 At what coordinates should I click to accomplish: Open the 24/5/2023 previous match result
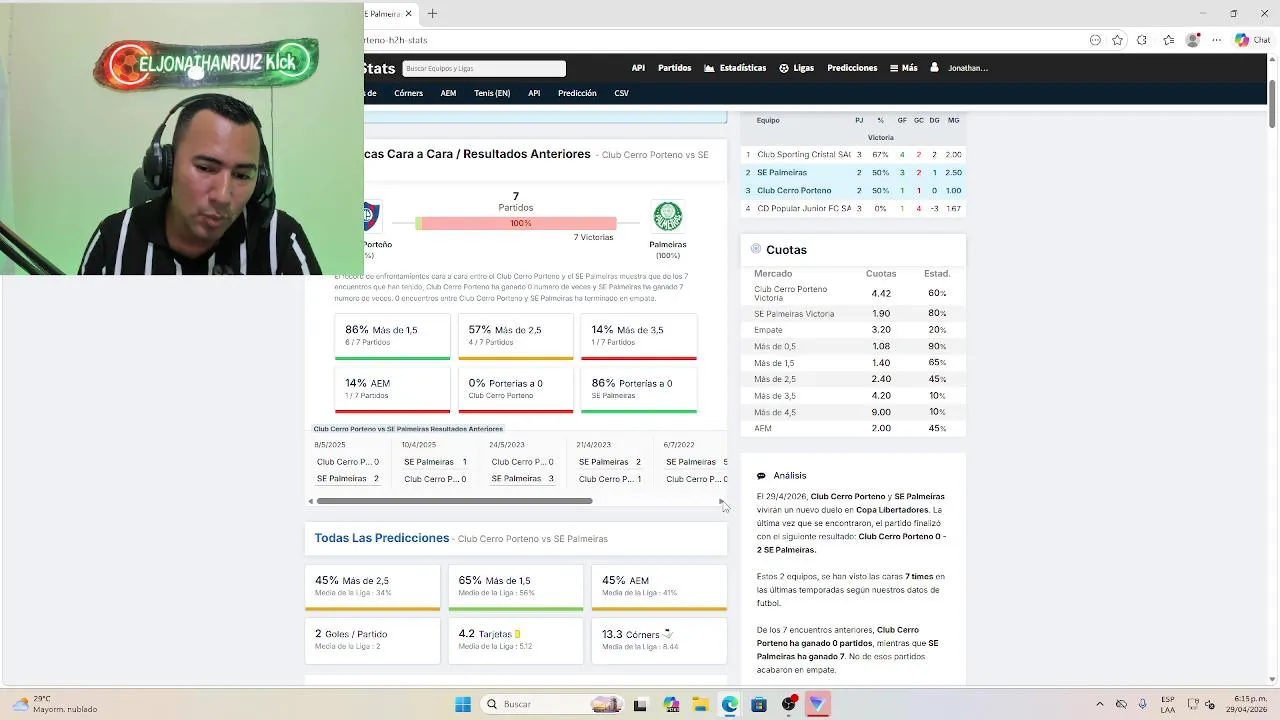point(522,462)
